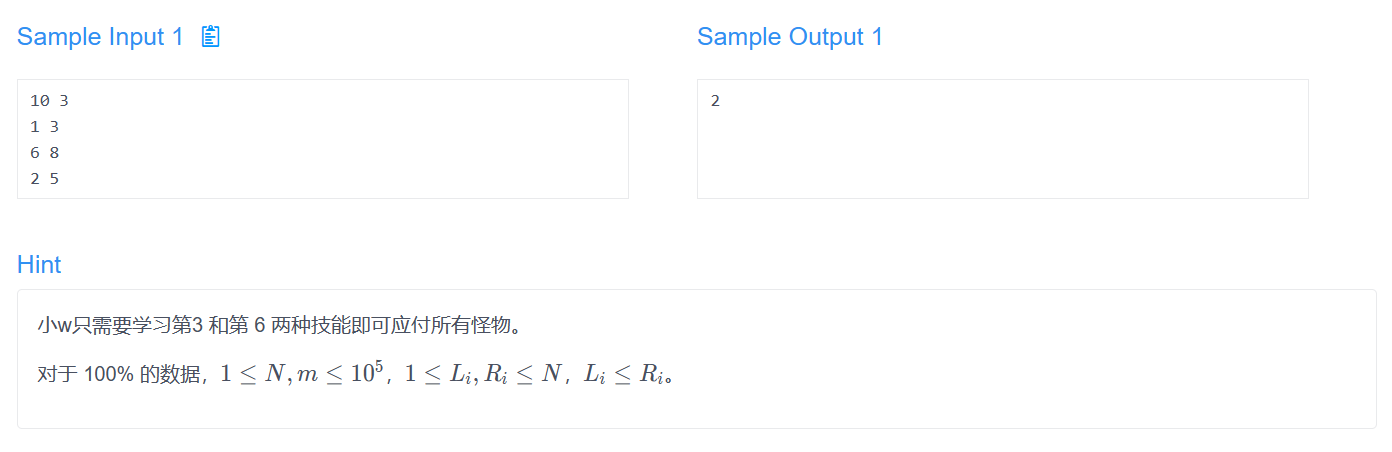Click the output value "2"
This screenshot has height=452, width=1392.
tap(715, 101)
